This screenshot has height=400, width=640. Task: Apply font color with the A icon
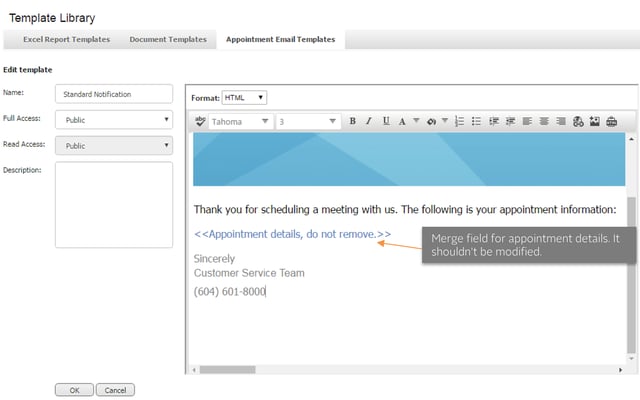click(402, 121)
